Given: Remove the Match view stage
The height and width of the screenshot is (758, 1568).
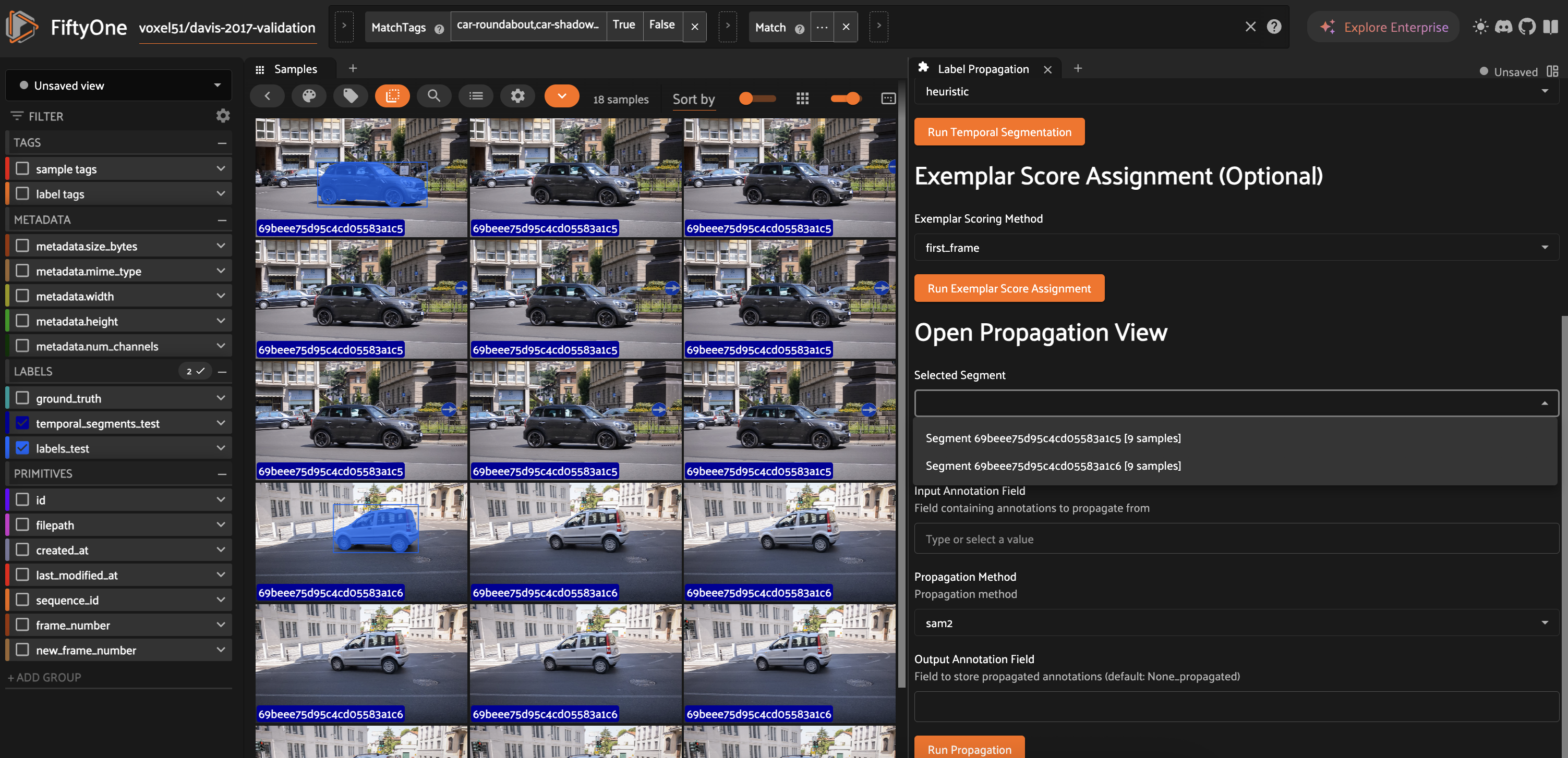Looking at the screenshot, I should [846, 27].
